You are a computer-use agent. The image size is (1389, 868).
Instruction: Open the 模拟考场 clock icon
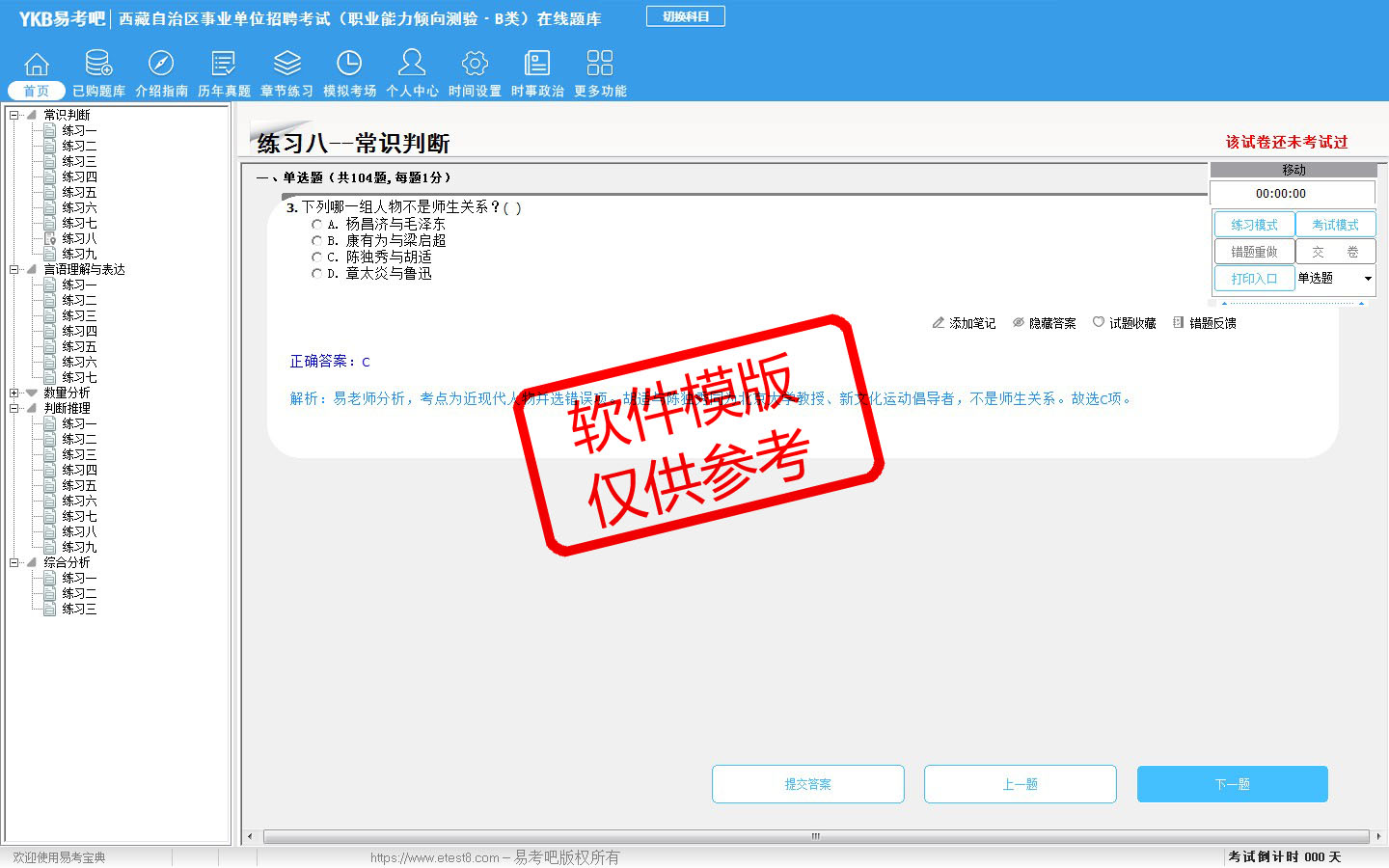tap(349, 65)
